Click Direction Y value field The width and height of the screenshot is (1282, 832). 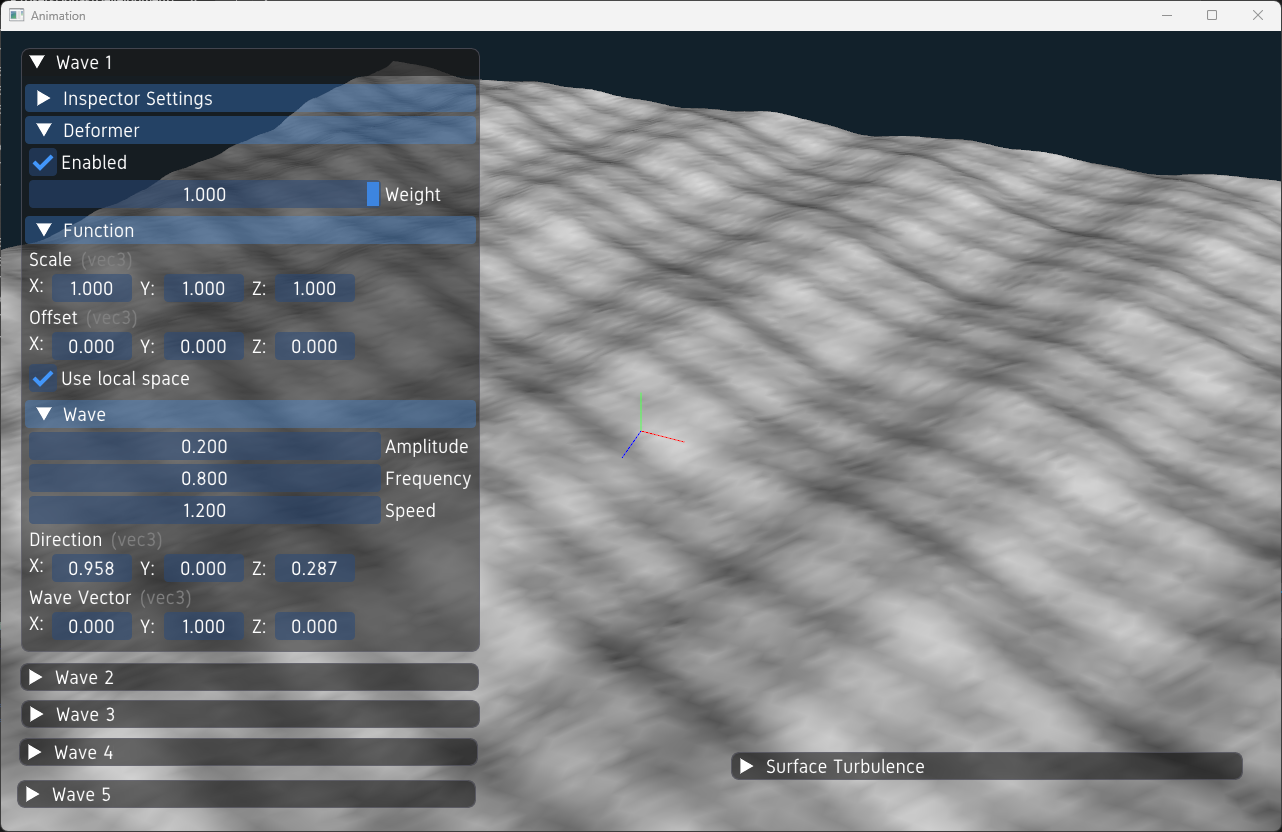click(204, 568)
